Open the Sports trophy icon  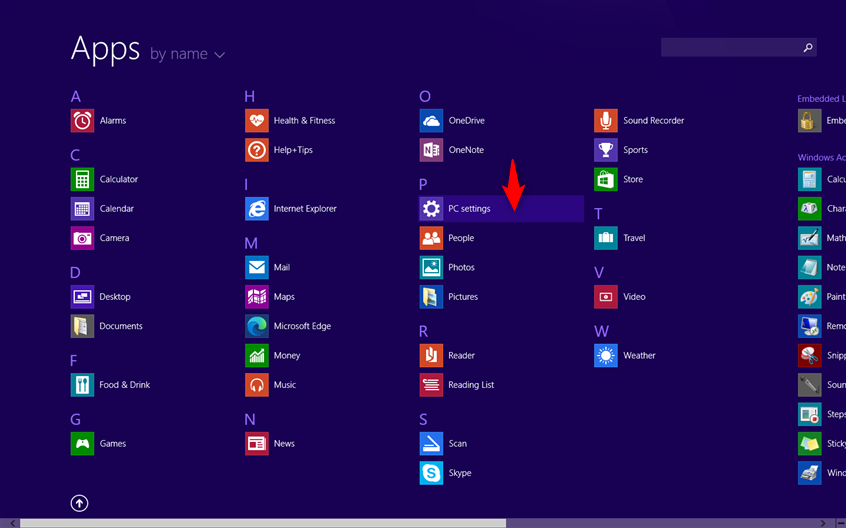click(606, 150)
